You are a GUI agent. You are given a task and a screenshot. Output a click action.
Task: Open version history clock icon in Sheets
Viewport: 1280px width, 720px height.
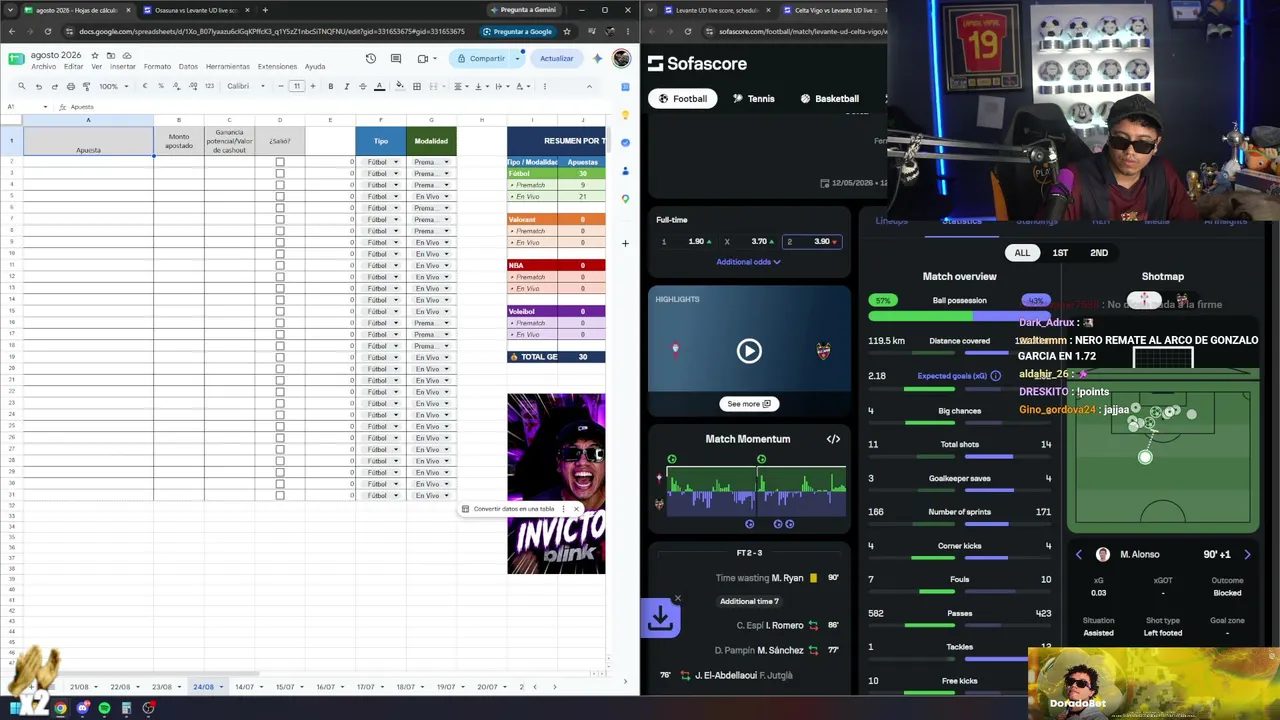[x=370, y=59]
